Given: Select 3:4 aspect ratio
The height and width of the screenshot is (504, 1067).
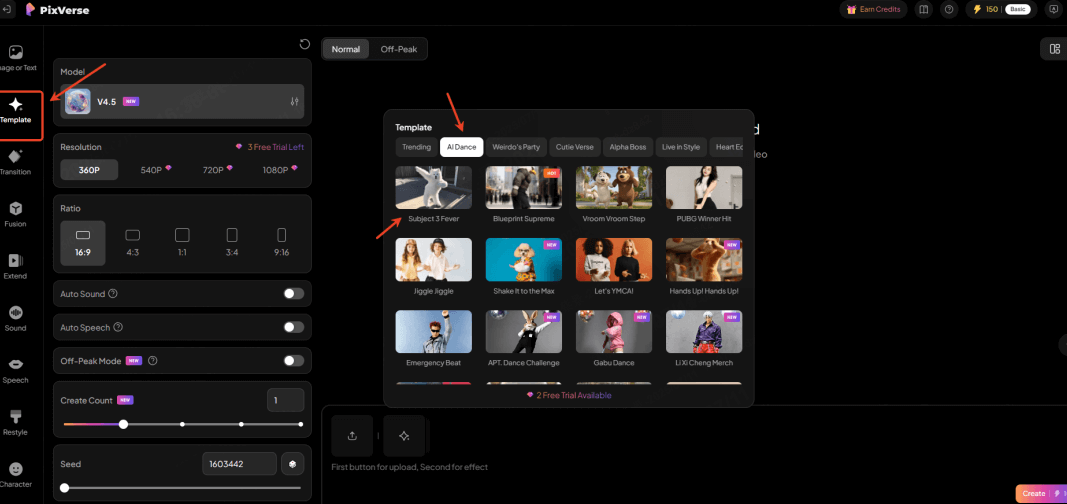Looking at the screenshot, I should [232, 243].
